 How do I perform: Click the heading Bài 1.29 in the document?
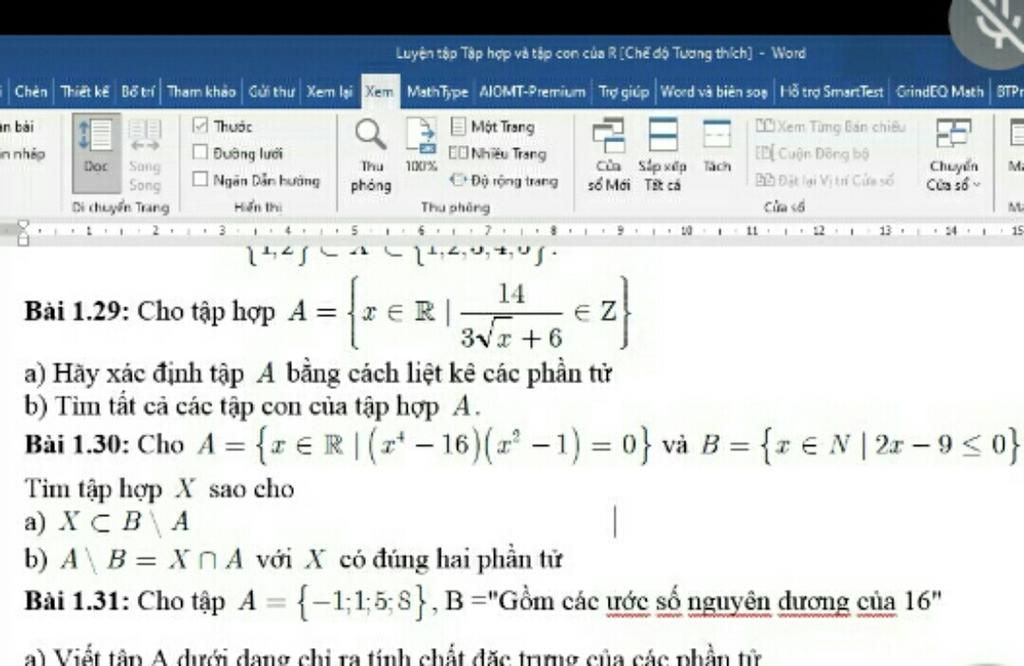(77, 311)
